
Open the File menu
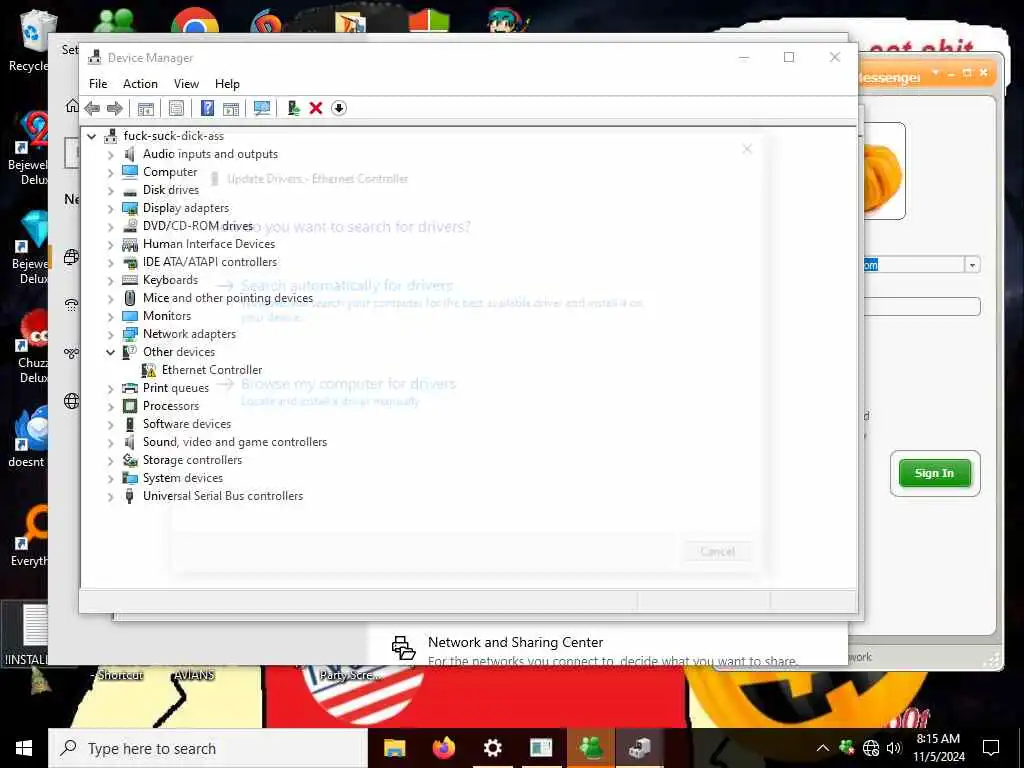[x=98, y=84]
